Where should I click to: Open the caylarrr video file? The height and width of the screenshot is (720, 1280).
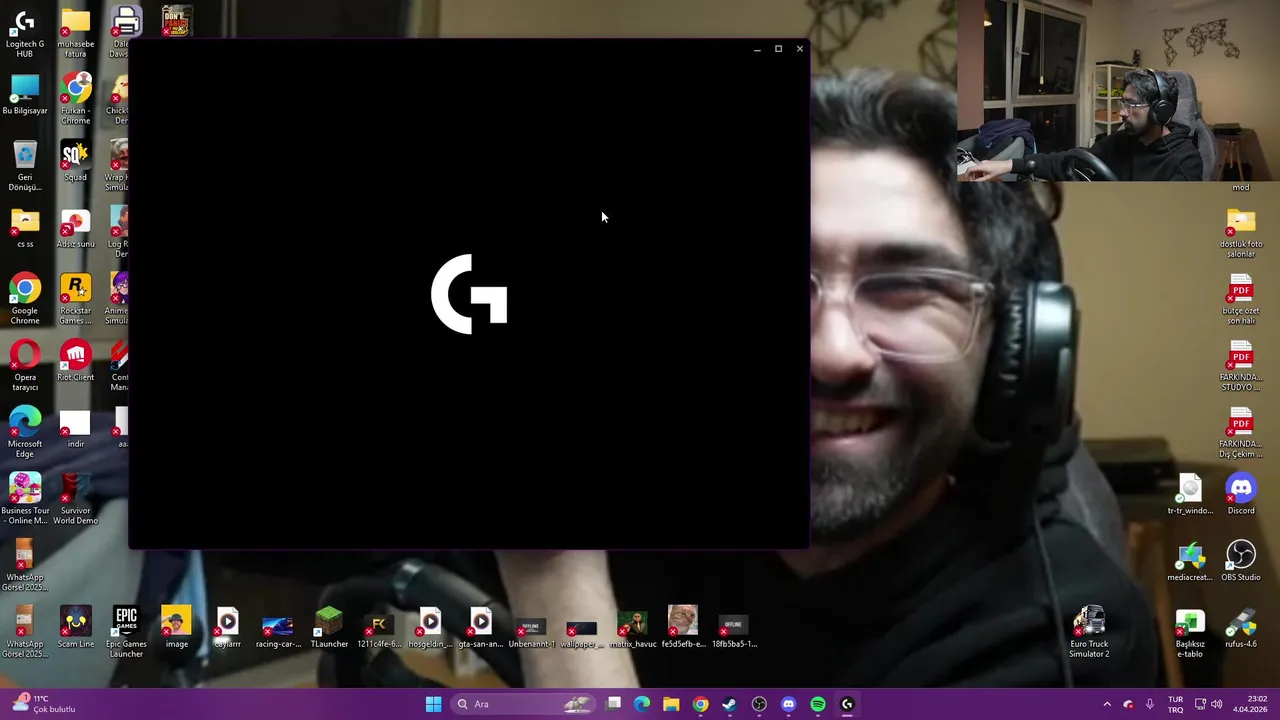click(227, 627)
